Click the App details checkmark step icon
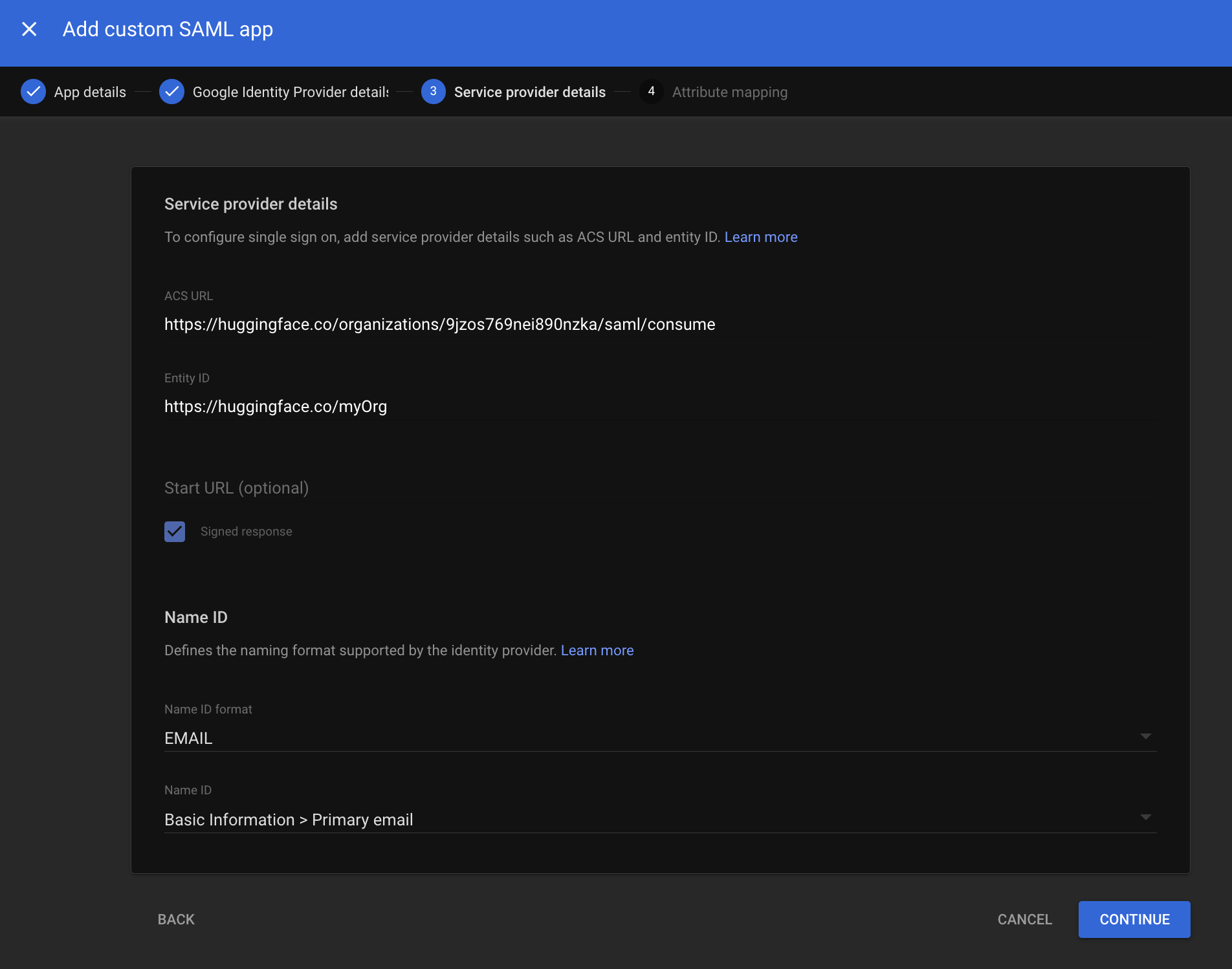 [x=33, y=92]
